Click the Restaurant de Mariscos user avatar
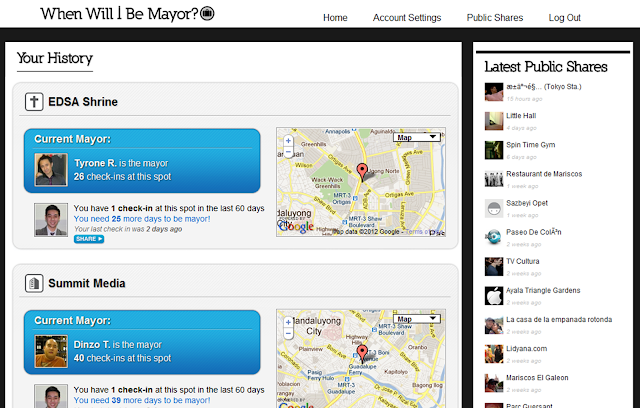The width and height of the screenshot is (640, 408). point(494,179)
